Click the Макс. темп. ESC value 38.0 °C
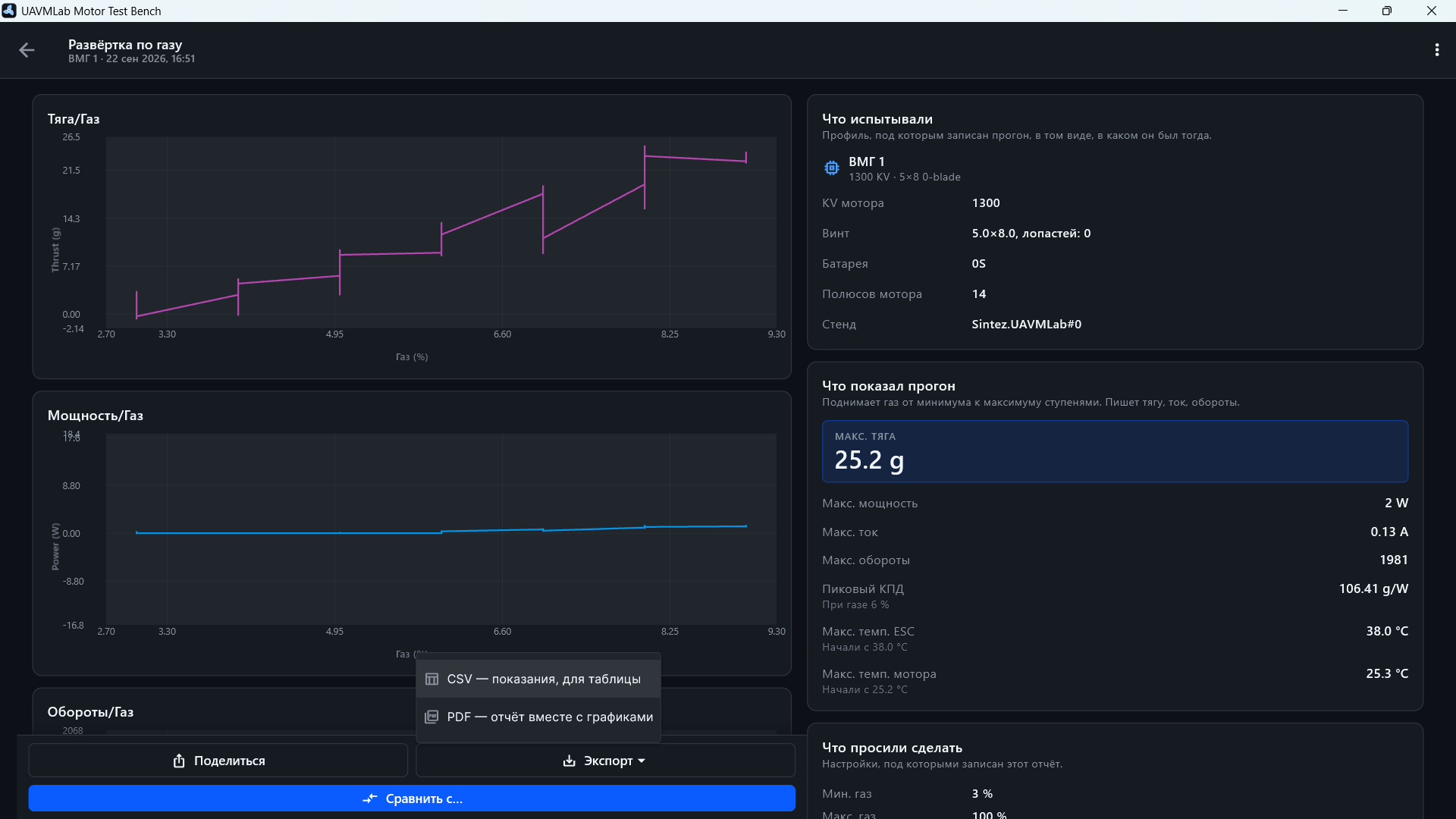Image resolution: width=1456 pixels, height=819 pixels. pyautogui.click(x=1387, y=631)
